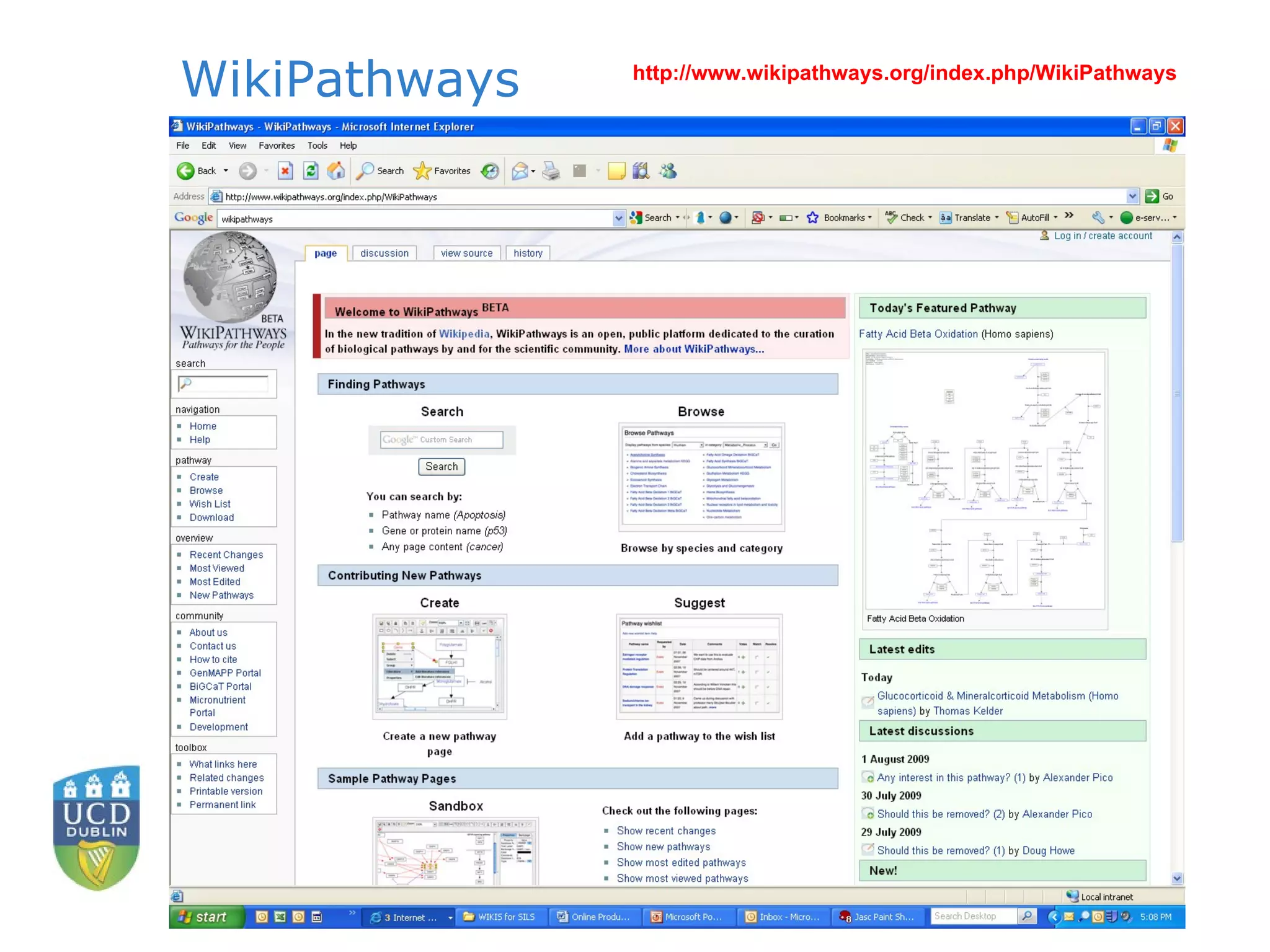Click the Excel quick launch icon

tap(280, 917)
